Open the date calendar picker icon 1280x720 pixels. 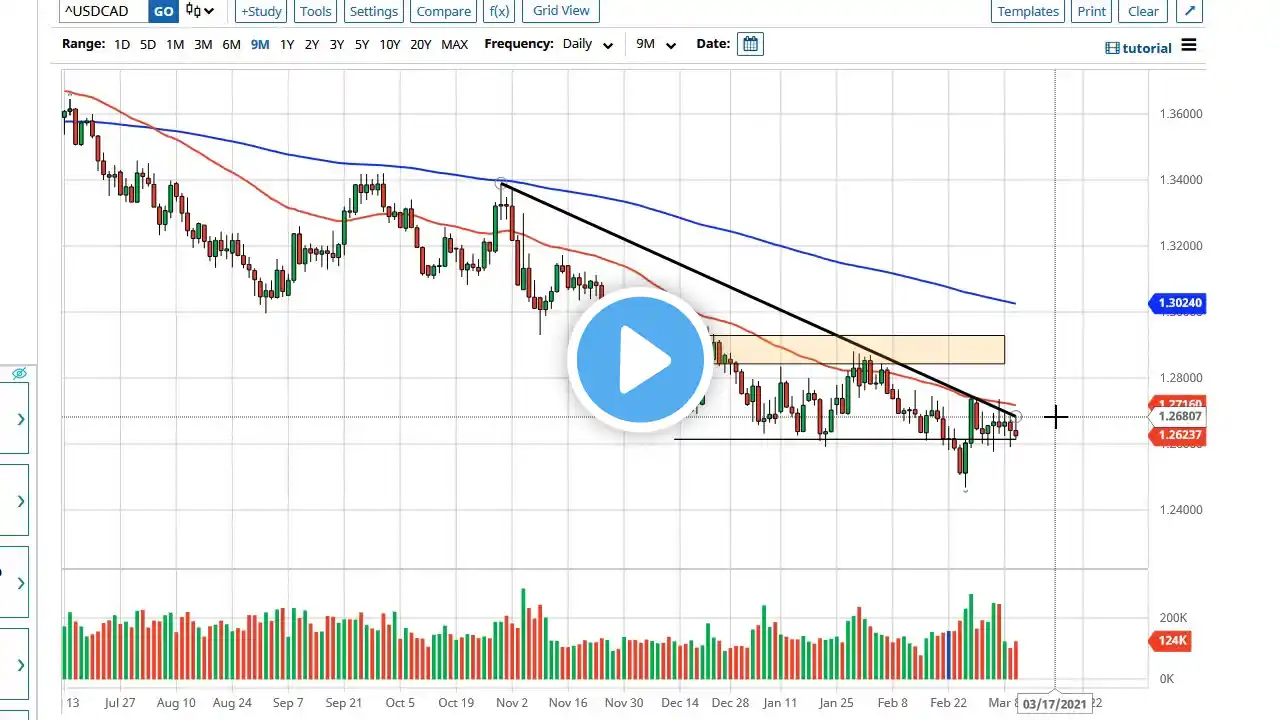(751, 44)
